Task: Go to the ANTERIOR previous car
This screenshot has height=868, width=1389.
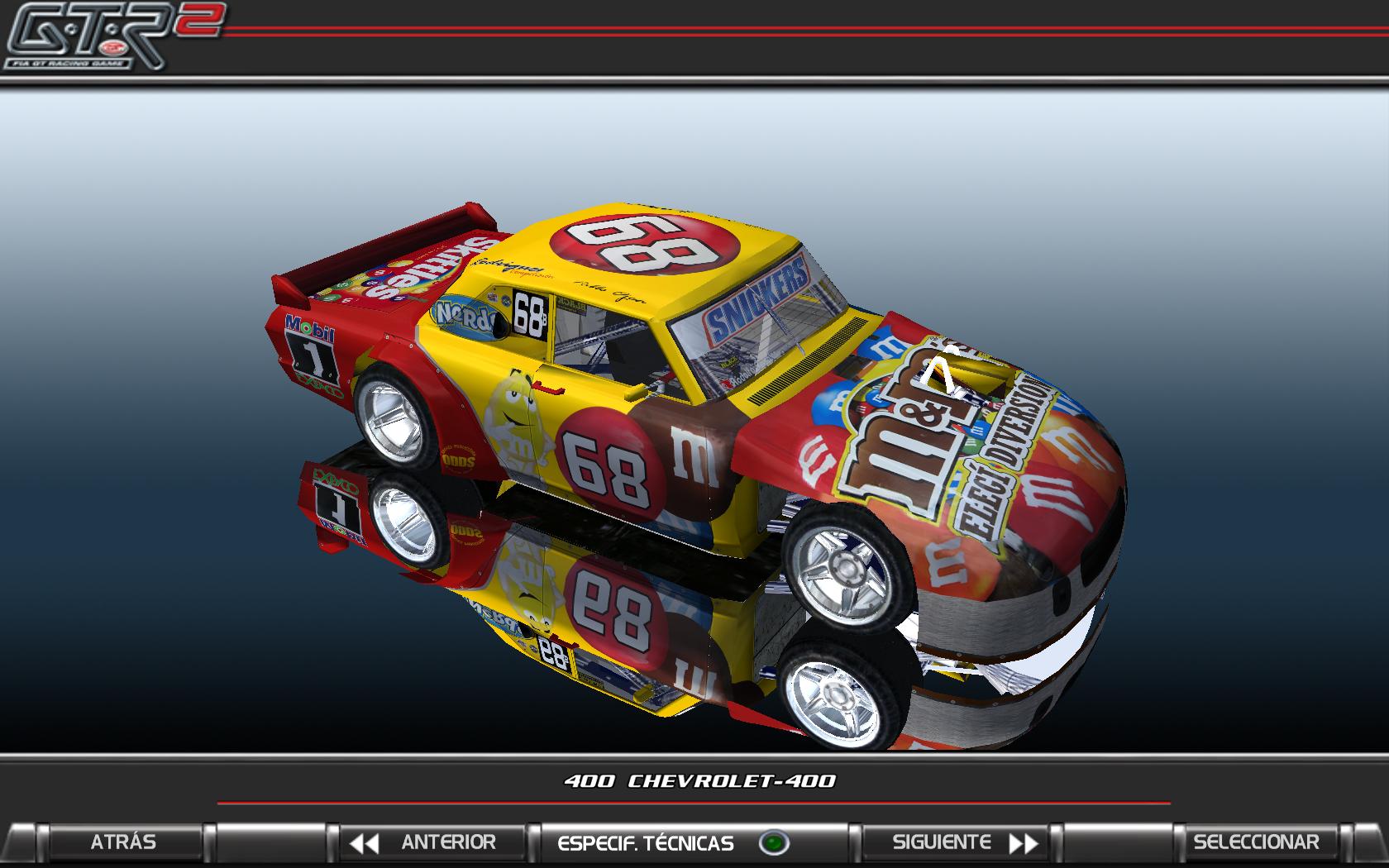Action: [x=432, y=842]
